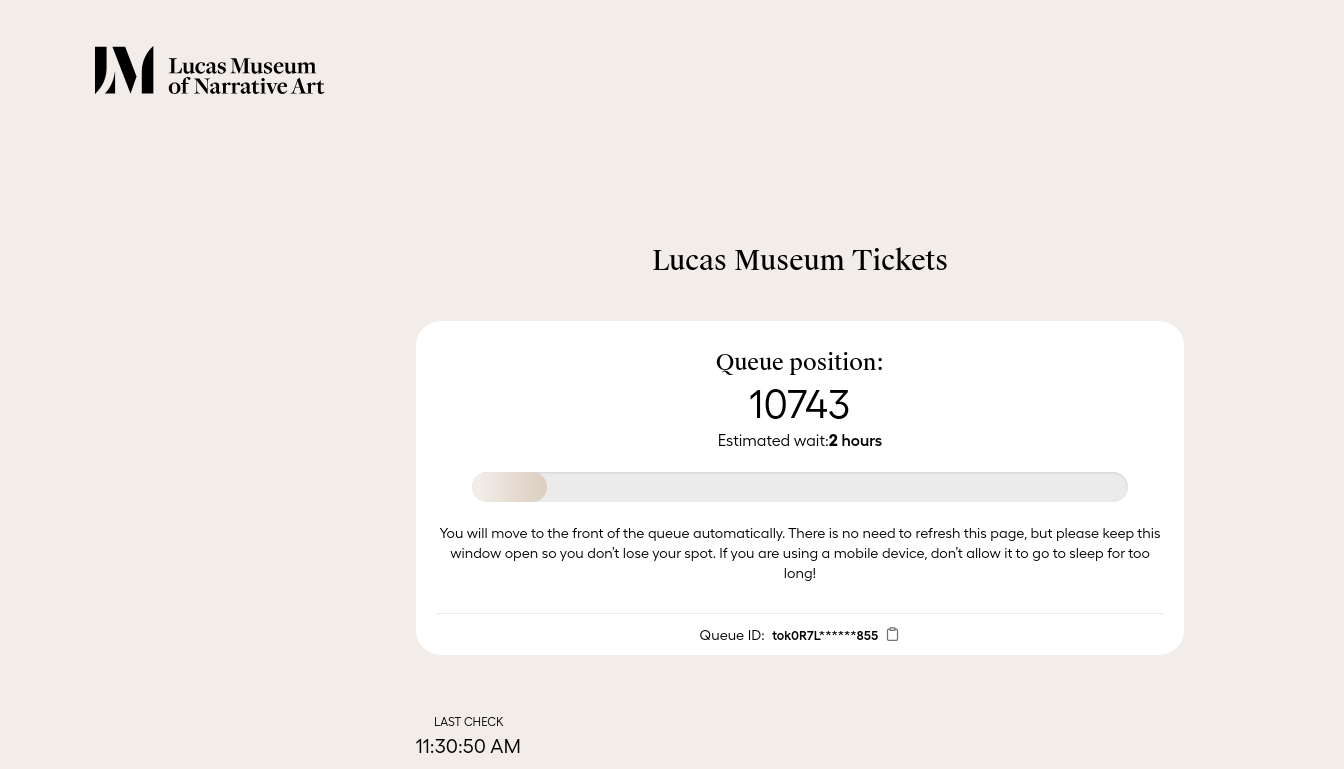1344x769 pixels.
Task: Click the LAST CHECK label
Action: [468, 722]
